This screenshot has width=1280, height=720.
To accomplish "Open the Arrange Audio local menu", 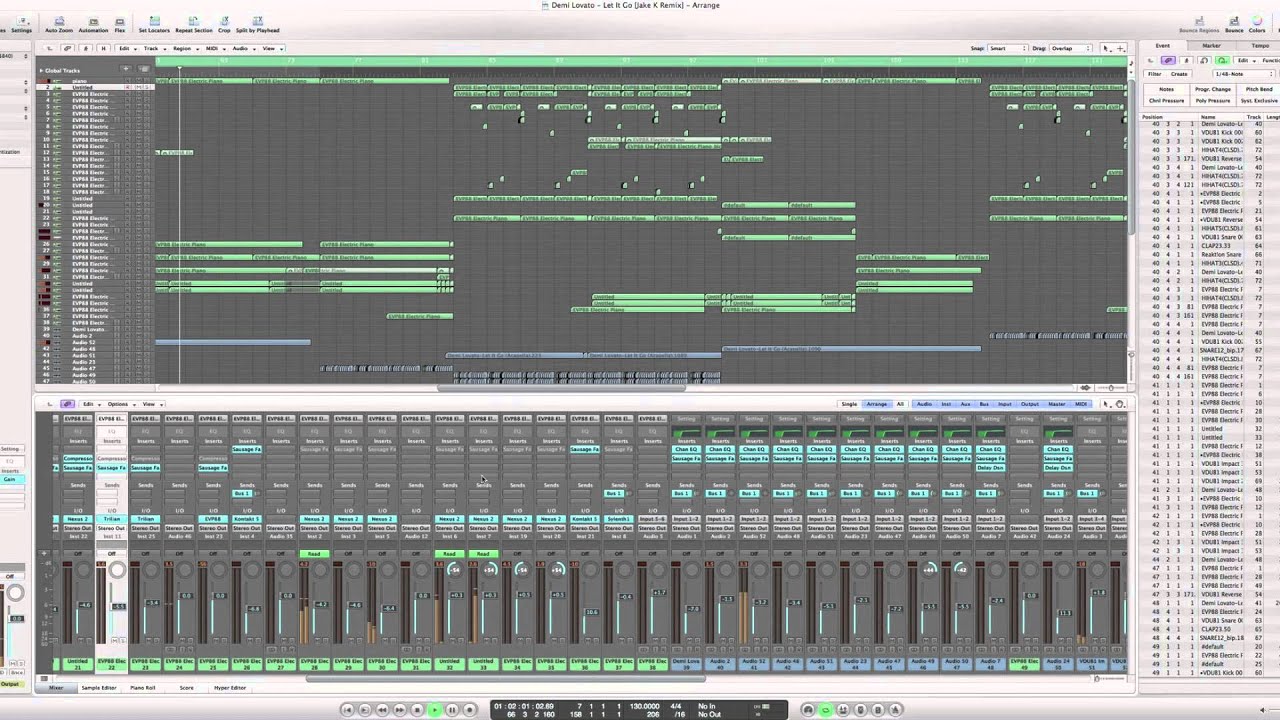I will (x=242, y=48).
